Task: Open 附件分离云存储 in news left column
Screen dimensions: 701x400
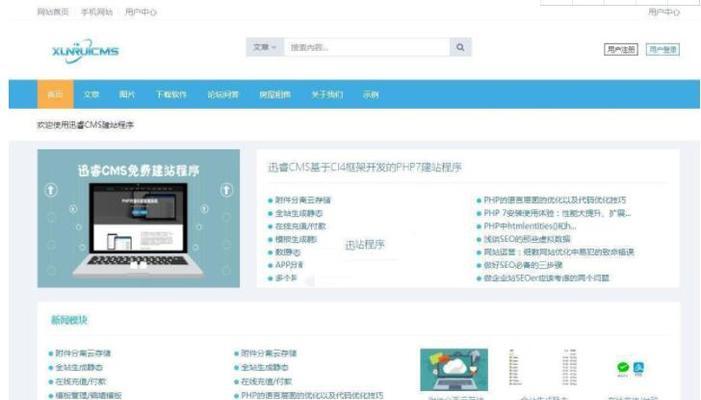Action: 83,353
